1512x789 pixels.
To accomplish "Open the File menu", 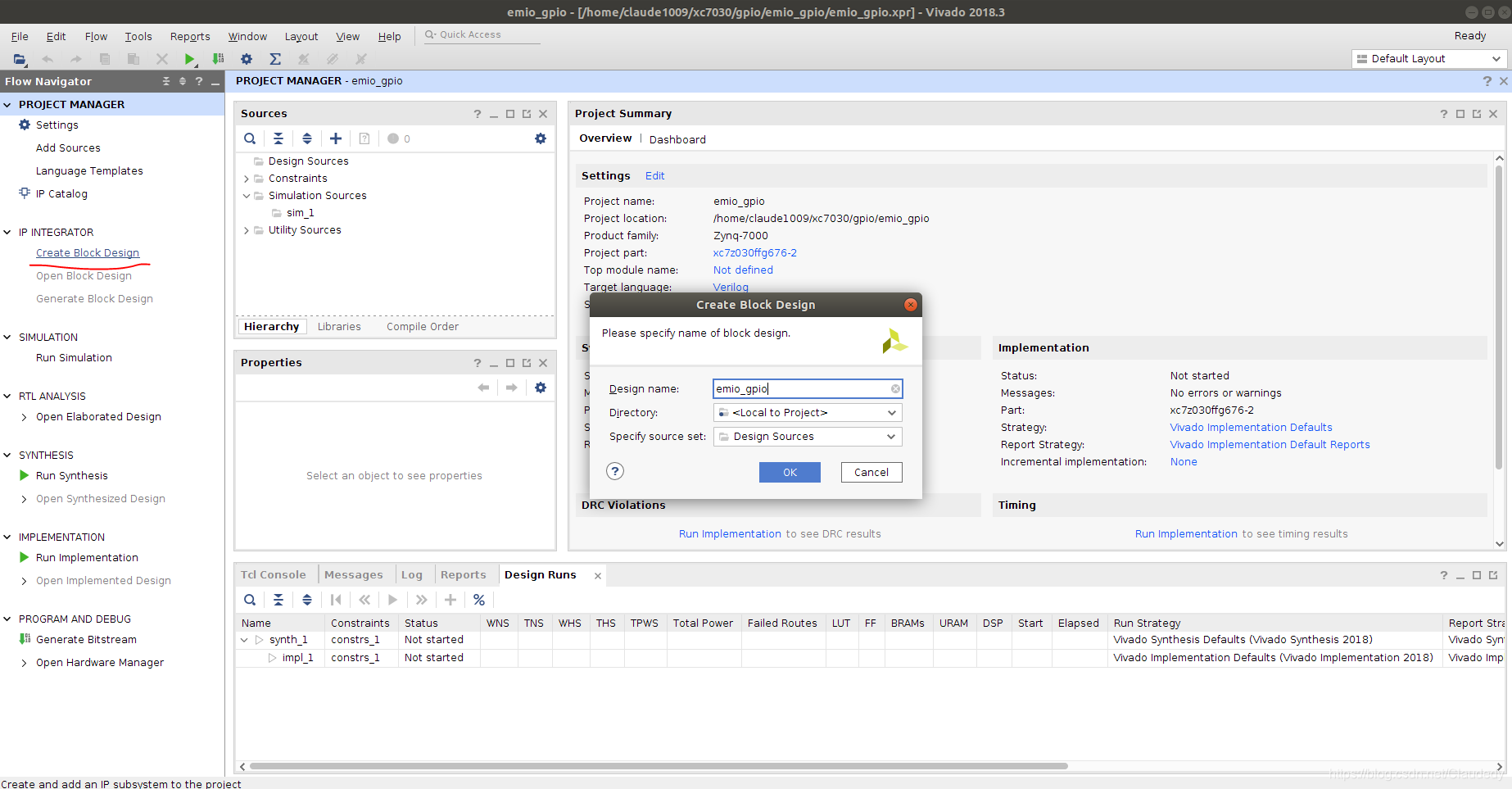I will coord(20,37).
